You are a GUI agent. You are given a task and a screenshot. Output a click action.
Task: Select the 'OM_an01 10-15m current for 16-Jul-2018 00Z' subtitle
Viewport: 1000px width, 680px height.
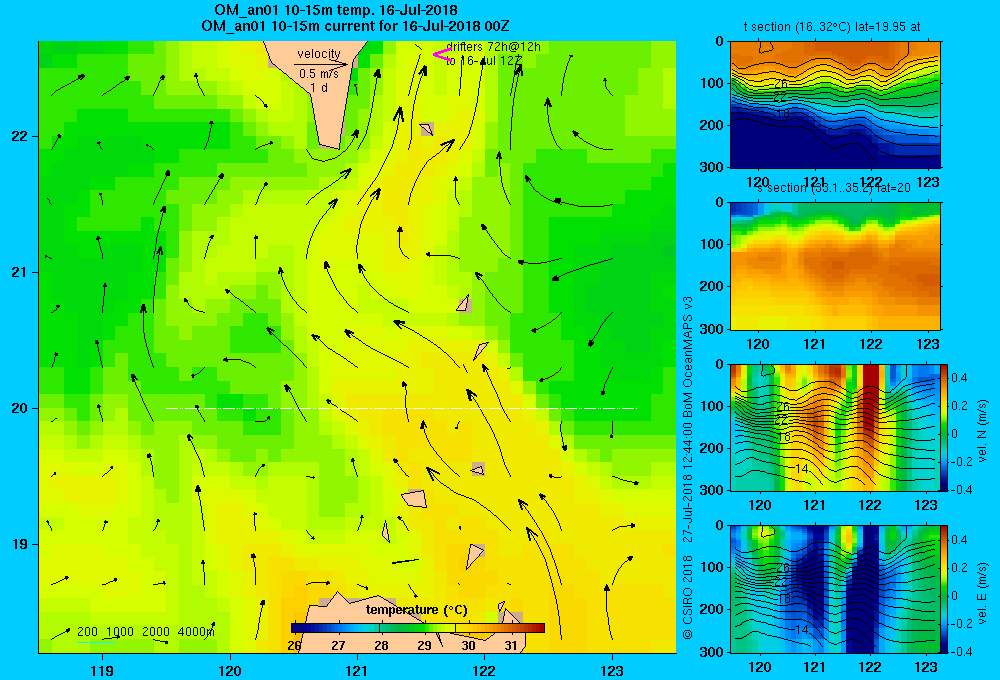coord(355,26)
